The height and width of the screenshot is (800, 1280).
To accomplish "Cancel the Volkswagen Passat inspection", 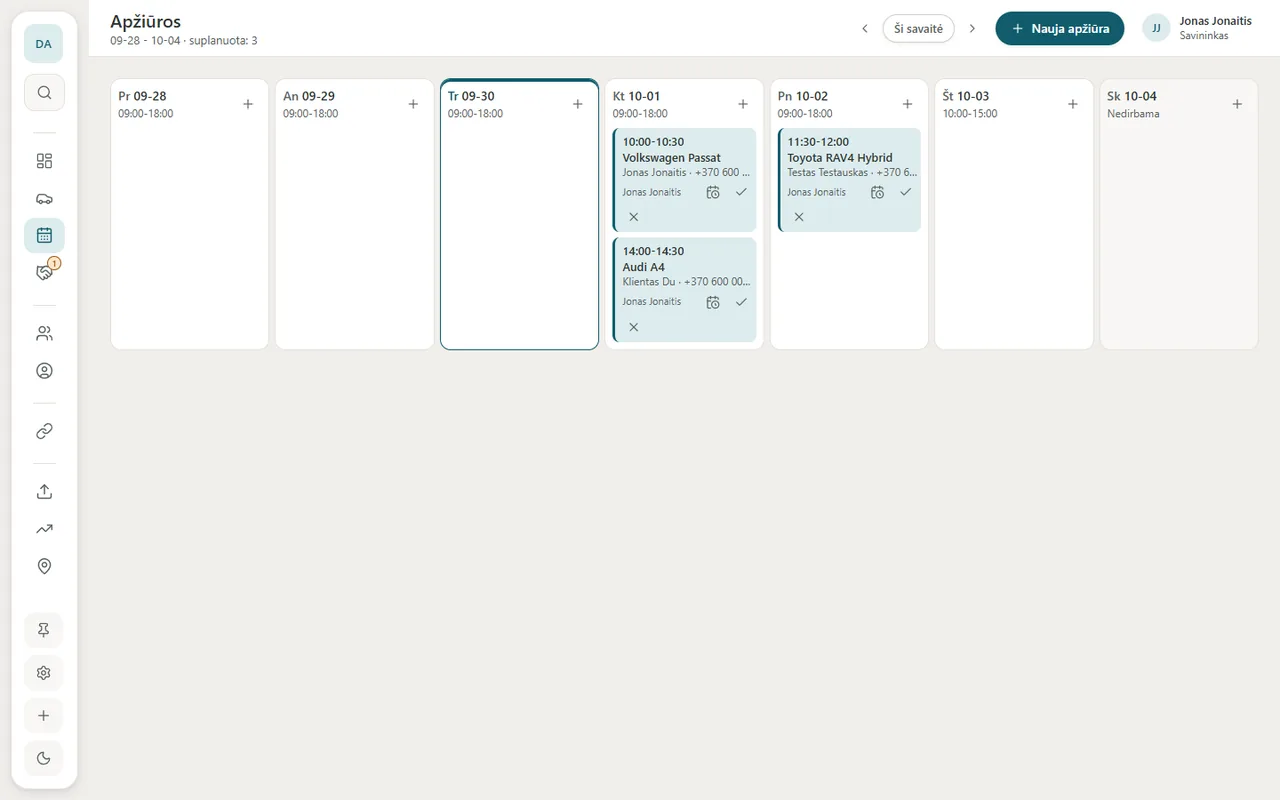I will coord(633,217).
